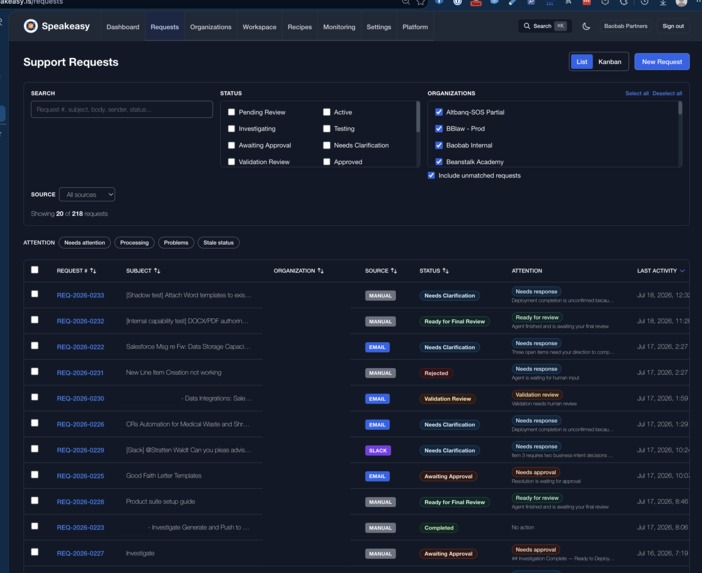Switch to the List view
This screenshot has height=573, width=702.
tap(582, 62)
